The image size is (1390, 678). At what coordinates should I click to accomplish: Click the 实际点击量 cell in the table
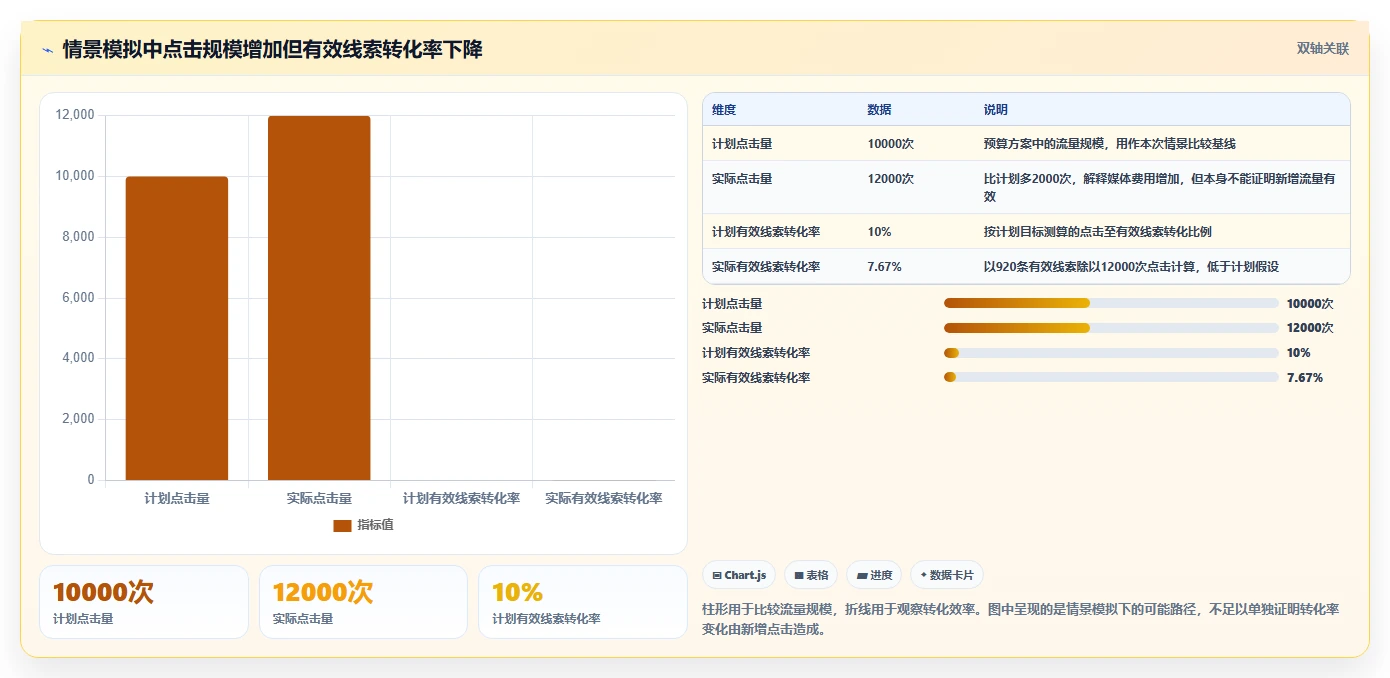(742, 179)
